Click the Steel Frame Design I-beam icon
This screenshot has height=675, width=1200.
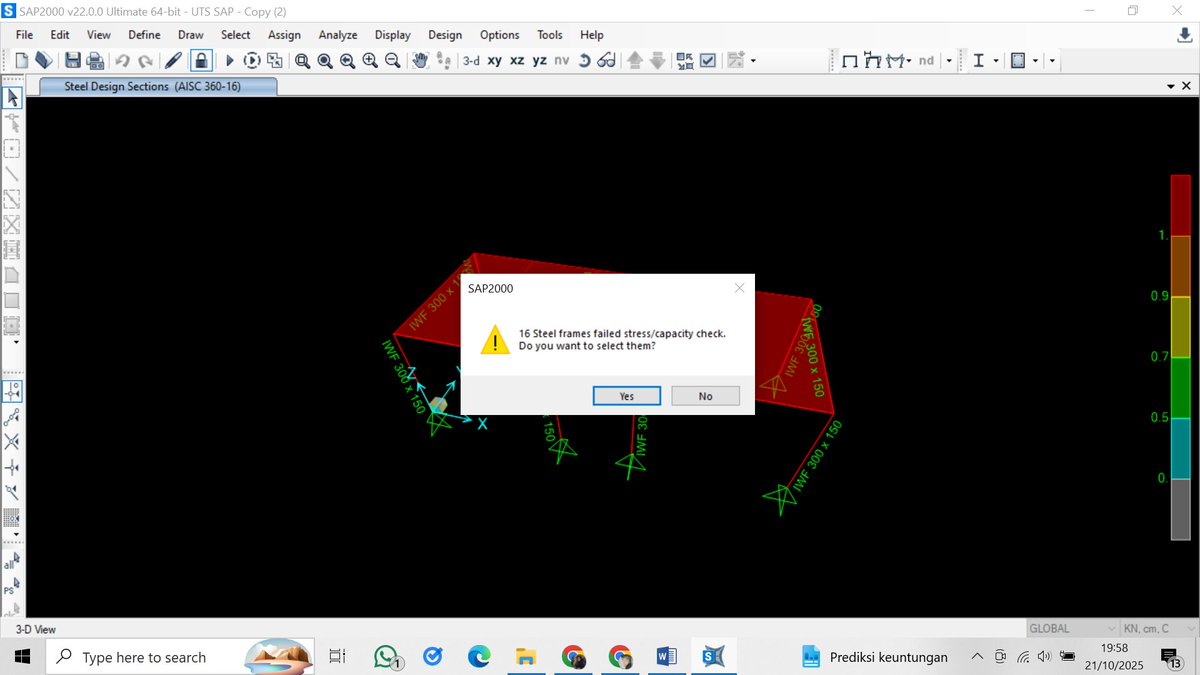tap(979, 61)
